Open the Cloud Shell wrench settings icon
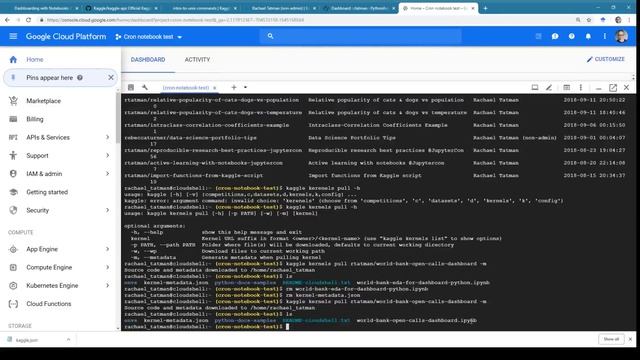 145,87
